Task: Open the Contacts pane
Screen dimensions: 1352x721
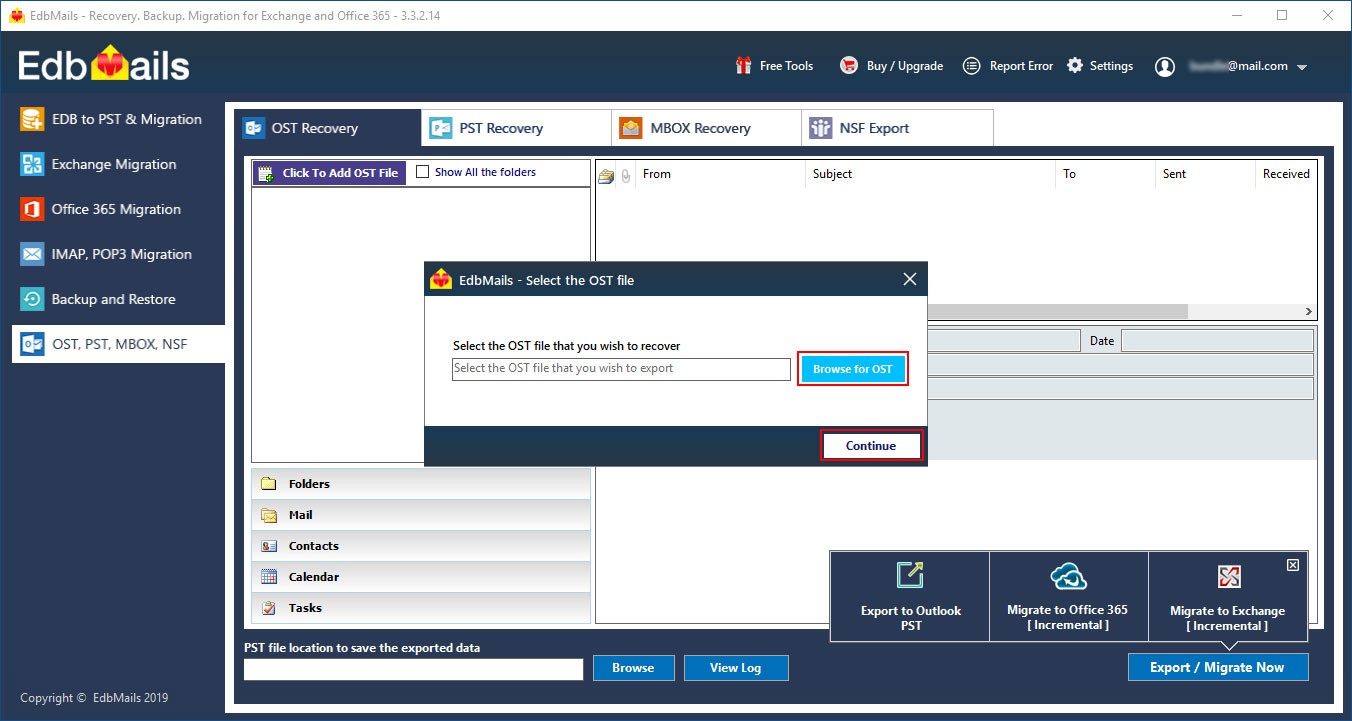Action: (421, 546)
